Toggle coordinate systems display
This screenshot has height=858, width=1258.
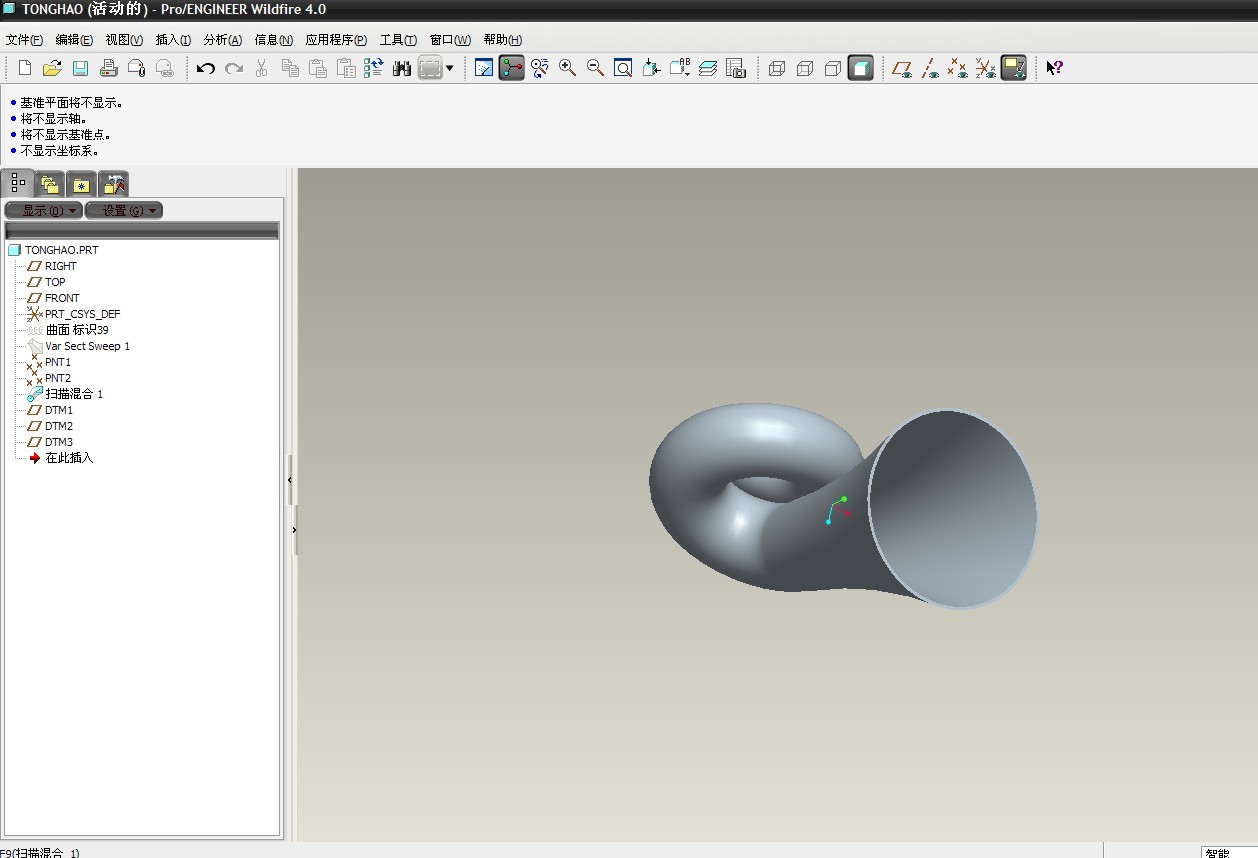986,68
